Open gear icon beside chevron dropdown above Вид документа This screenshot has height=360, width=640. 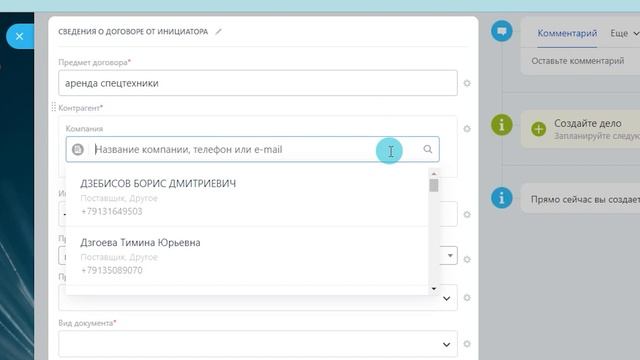coord(467,298)
